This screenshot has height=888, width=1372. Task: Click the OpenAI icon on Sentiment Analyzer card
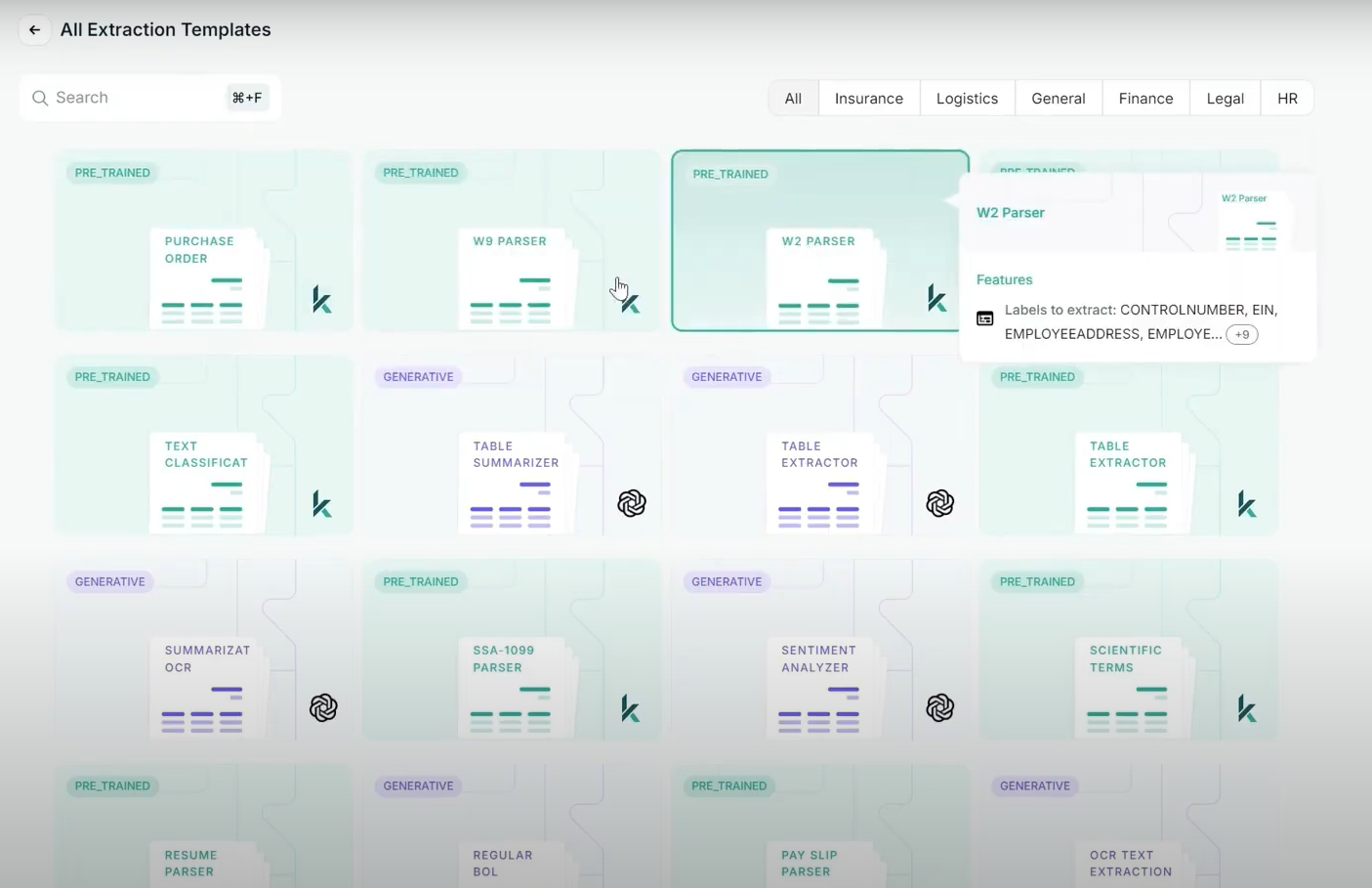(939, 708)
